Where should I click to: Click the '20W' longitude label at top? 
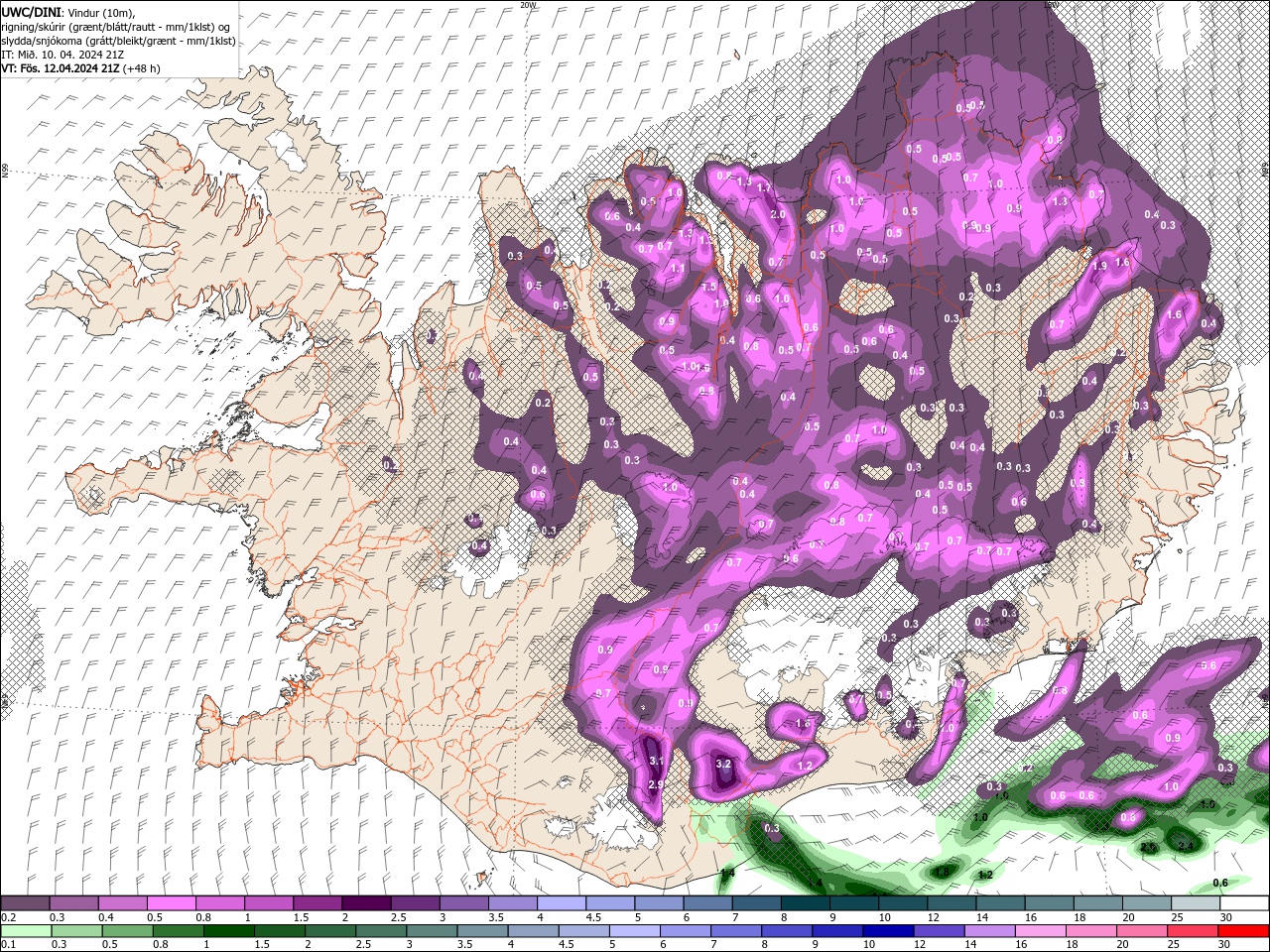click(x=528, y=5)
